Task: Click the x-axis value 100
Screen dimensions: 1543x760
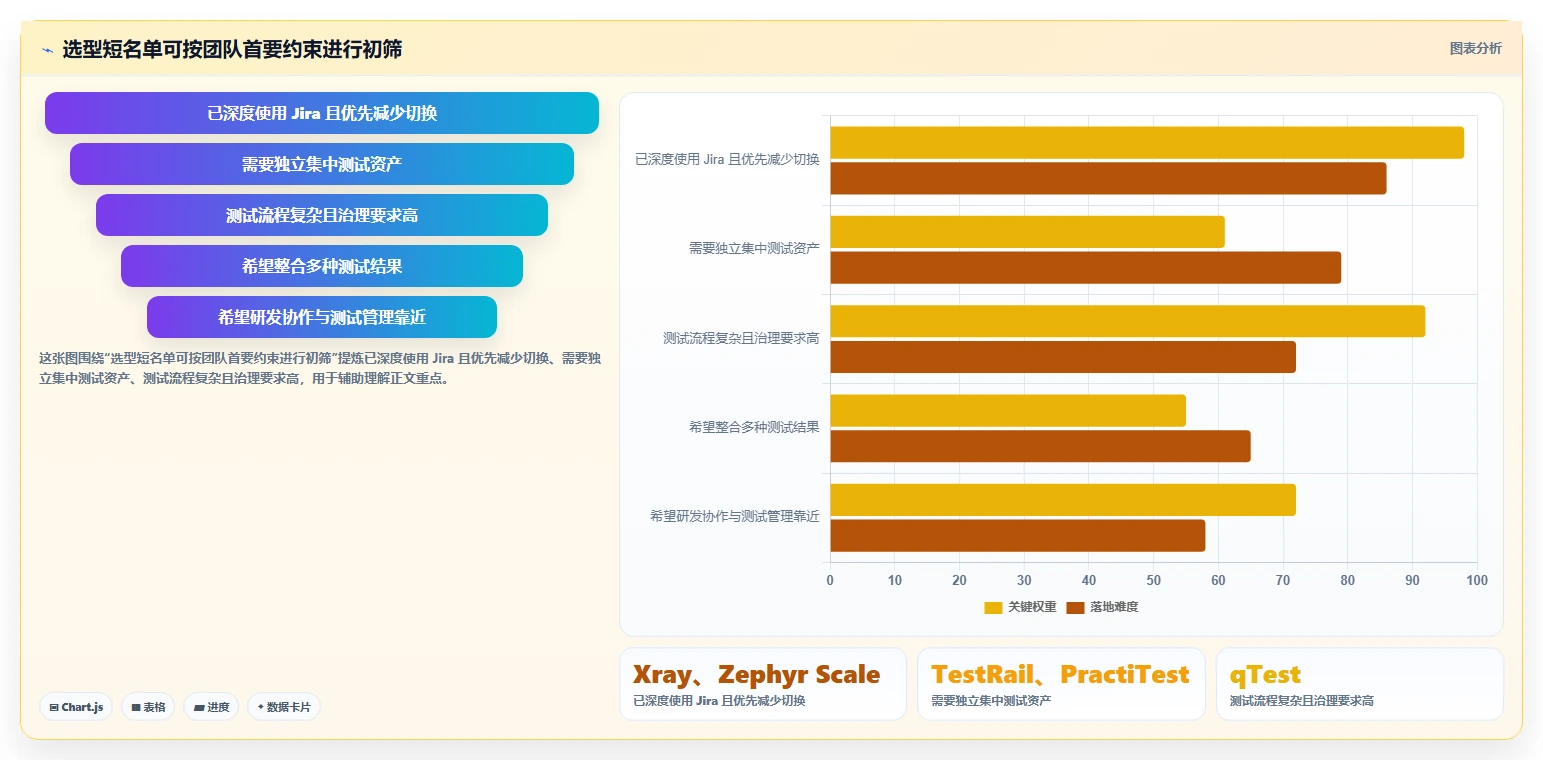Action: point(1477,580)
